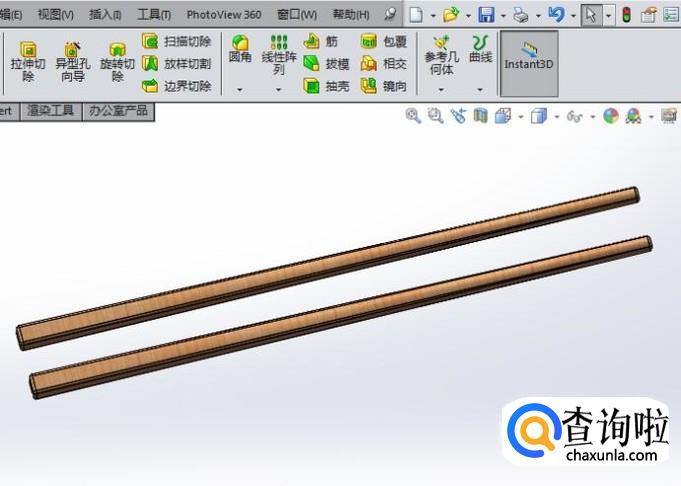Viewport: 681px width, 486px height.
Task: Open the 插入(I) menu
Action: coord(105,15)
